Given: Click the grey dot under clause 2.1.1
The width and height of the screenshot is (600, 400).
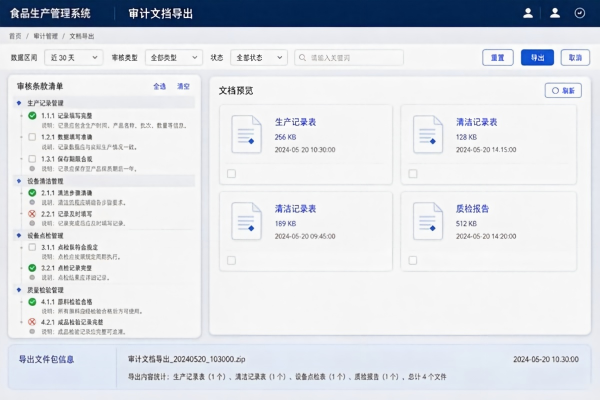Looking at the screenshot, I should [x=32, y=202].
